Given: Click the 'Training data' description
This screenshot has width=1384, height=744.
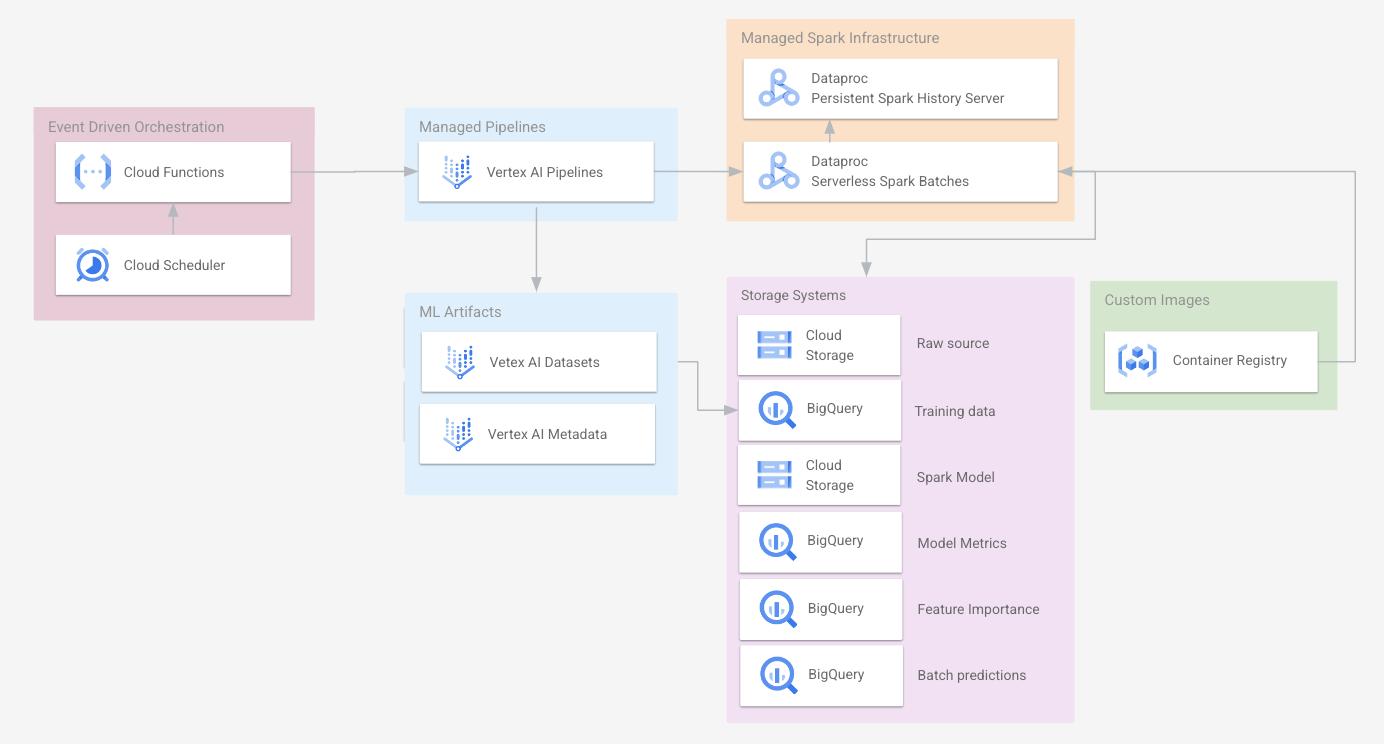Looking at the screenshot, I should click(x=955, y=411).
